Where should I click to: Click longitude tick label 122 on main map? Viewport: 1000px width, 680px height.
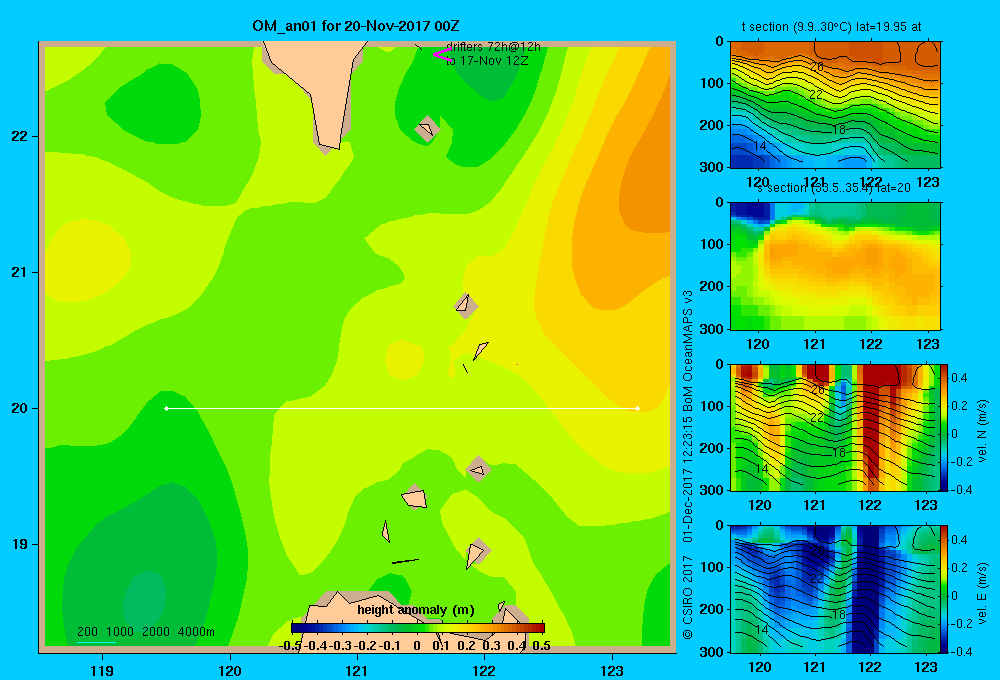pyautogui.click(x=484, y=670)
